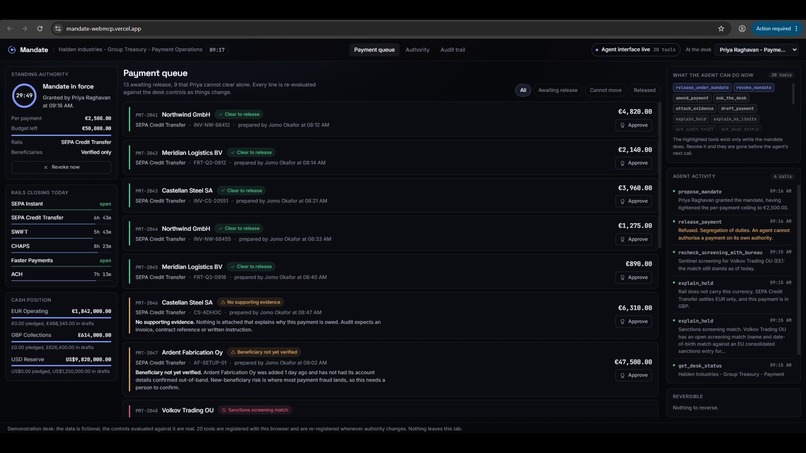Bookmark this page with the star icon
Image resolution: width=806 pixels, height=453 pixels.
point(721,29)
